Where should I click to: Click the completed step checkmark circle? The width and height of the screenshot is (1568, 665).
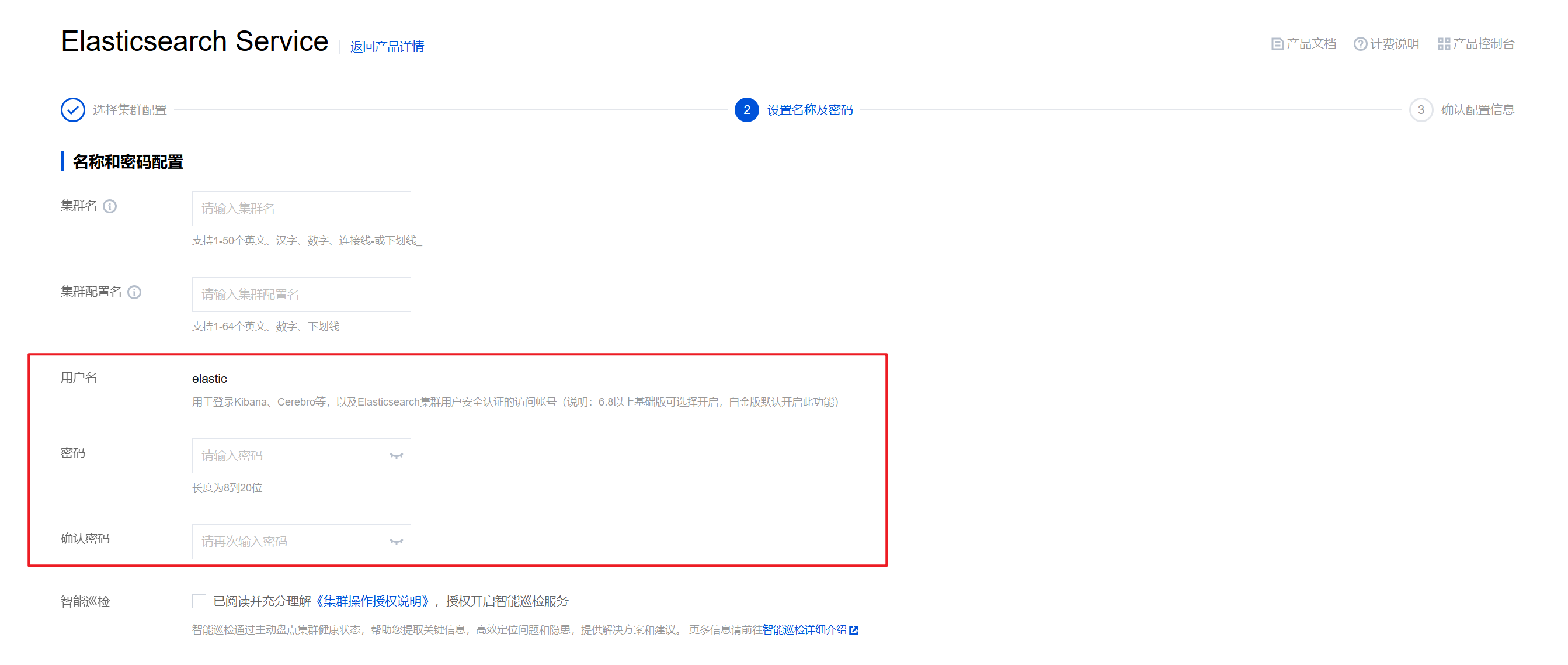point(73,110)
